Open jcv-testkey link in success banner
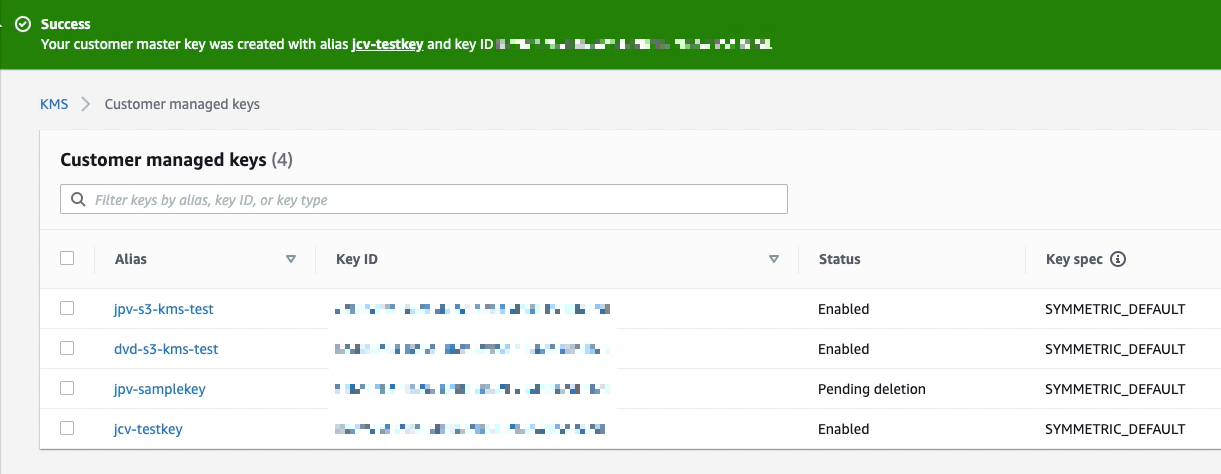This screenshot has height=474, width=1221. [388, 44]
